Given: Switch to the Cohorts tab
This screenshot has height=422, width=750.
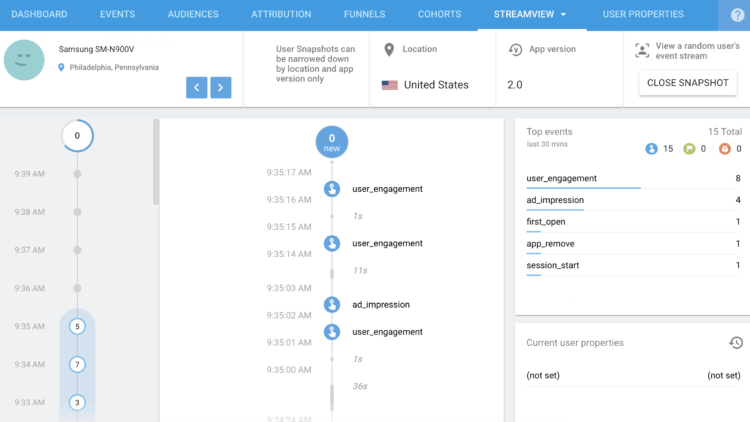Looking at the screenshot, I should (440, 14).
